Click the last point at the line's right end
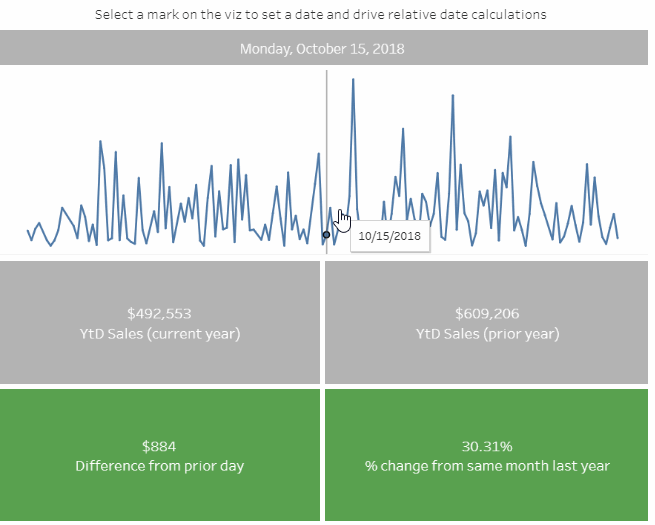 tap(618, 238)
